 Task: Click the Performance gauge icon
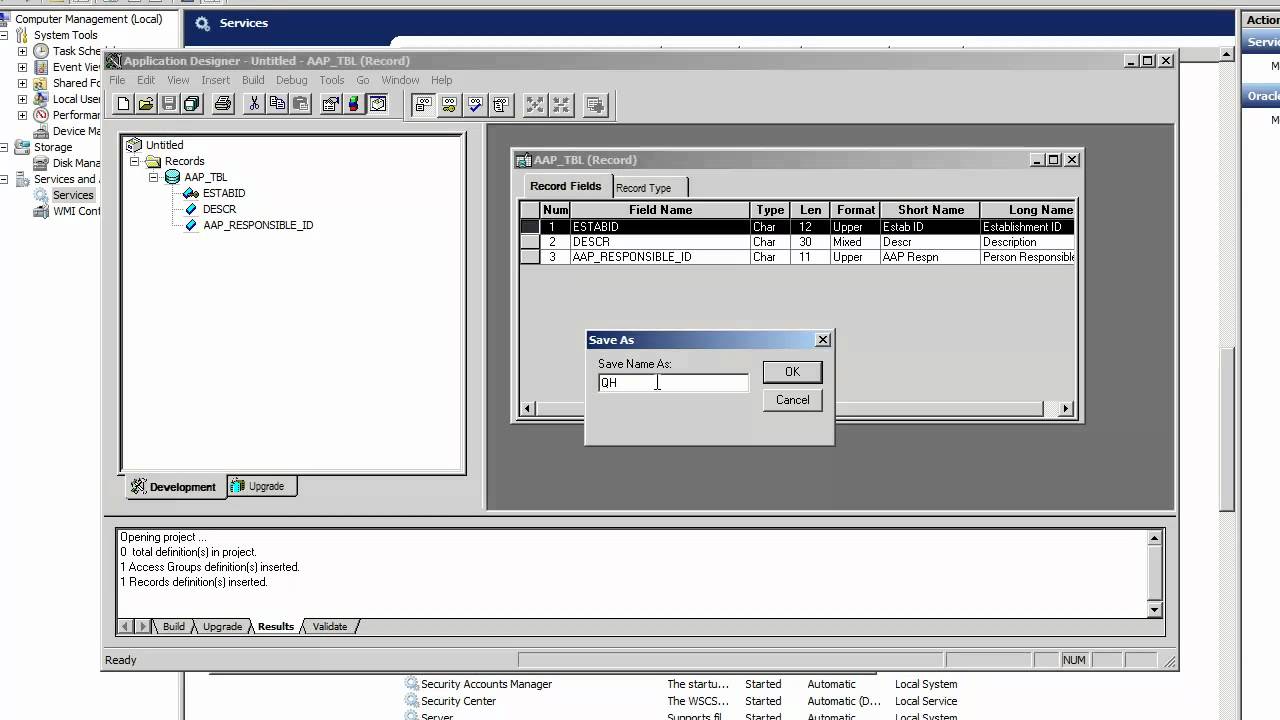[x=41, y=115]
